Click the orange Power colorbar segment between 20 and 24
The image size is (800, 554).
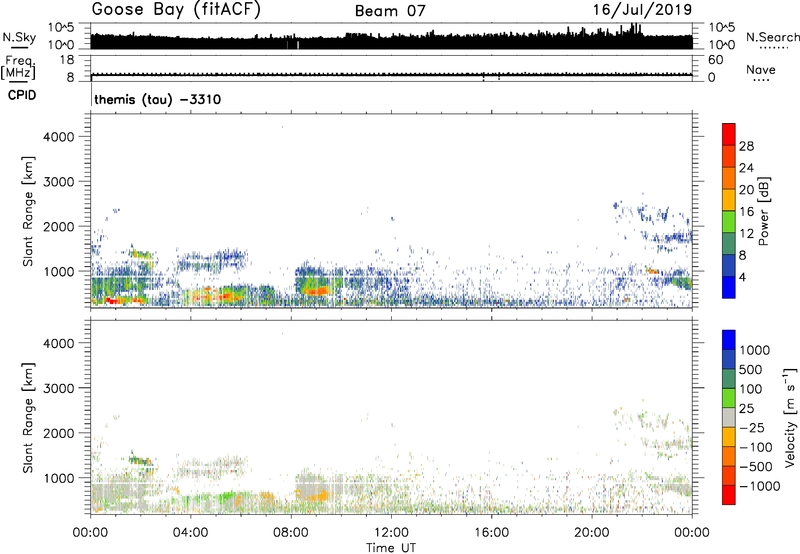(729, 178)
